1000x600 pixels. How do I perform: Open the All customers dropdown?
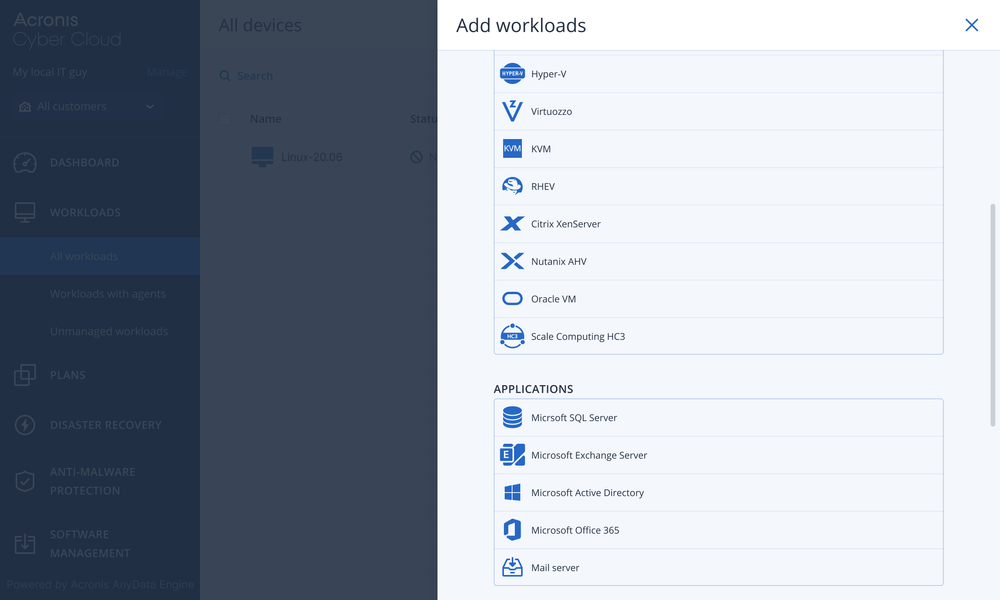pos(87,106)
